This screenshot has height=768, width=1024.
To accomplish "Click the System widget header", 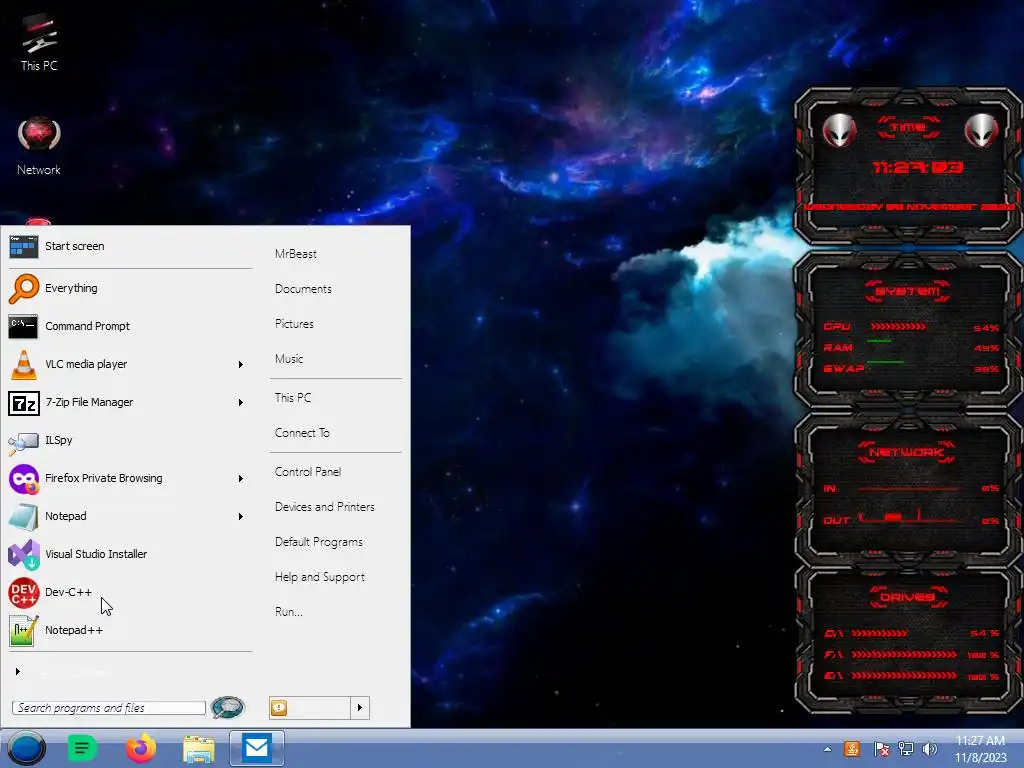I will [x=908, y=291].
